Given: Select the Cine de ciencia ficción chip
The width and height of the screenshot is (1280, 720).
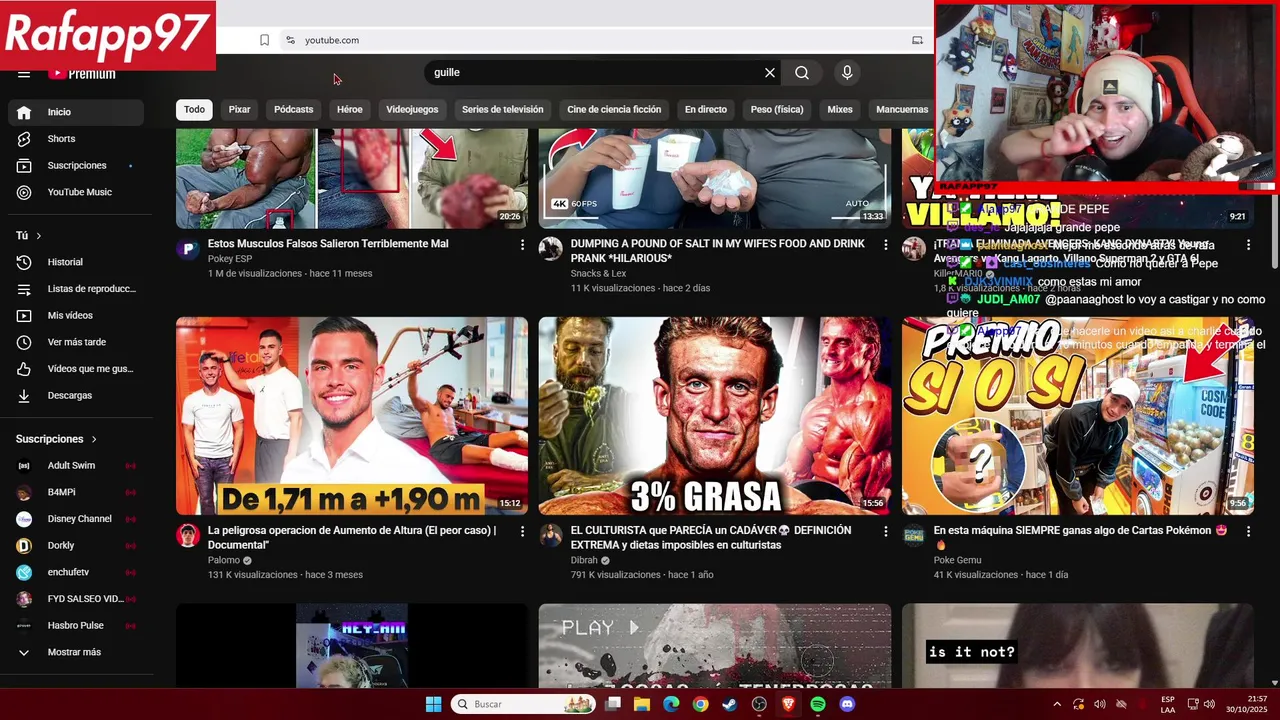Looking at the screenshot, I should 614,110.
